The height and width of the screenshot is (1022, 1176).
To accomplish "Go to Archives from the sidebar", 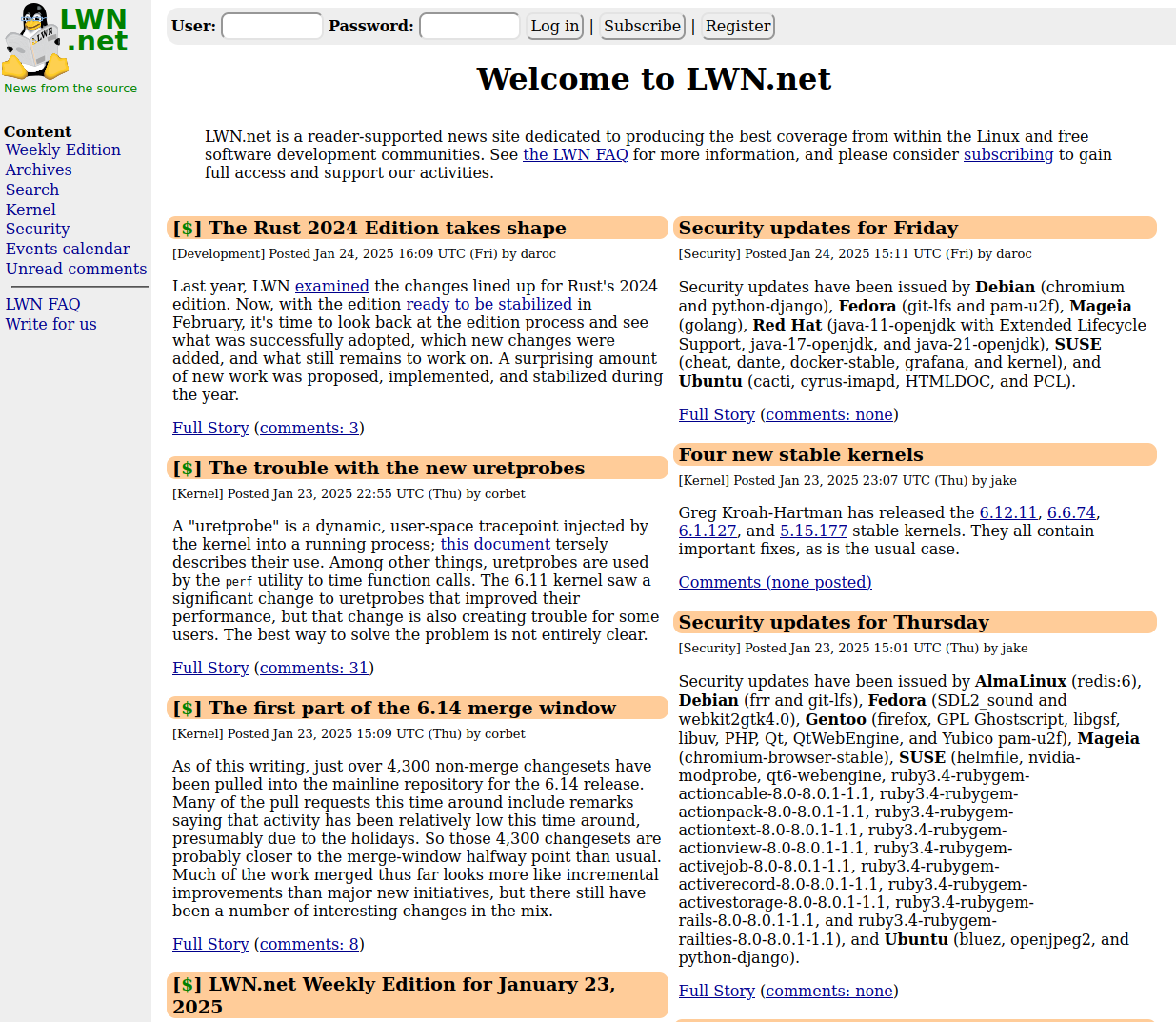I will point(38,170).
